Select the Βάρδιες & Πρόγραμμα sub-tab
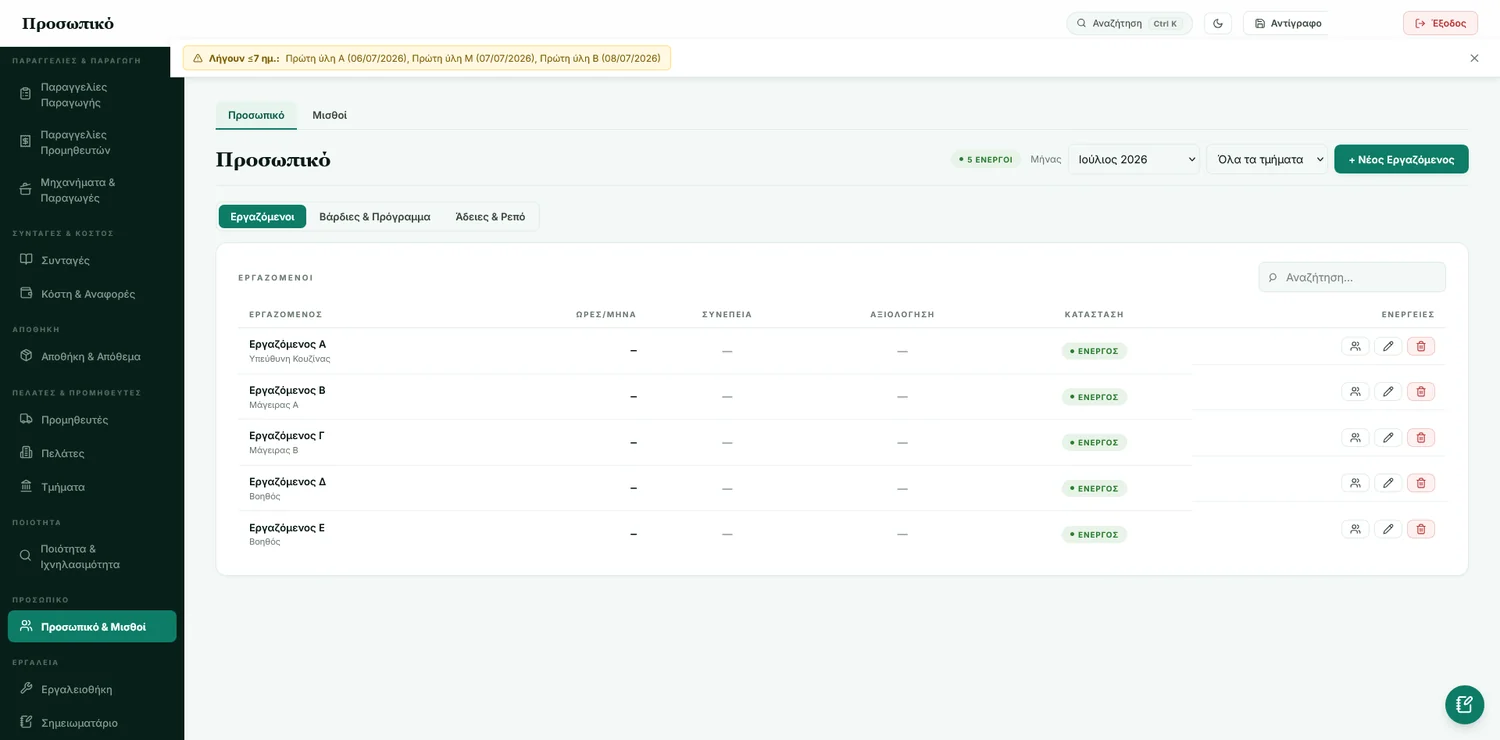The image size is (1500, 740). pos(375,217)
